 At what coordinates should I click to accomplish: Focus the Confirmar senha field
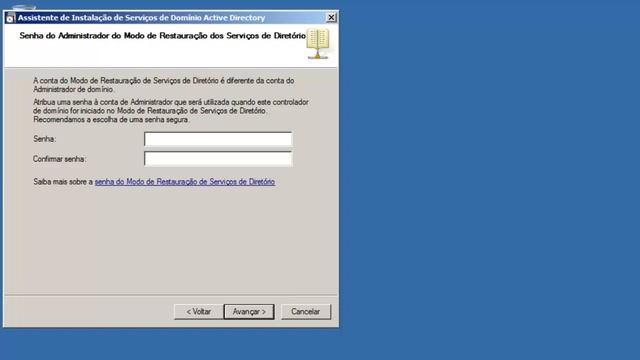(218, 159)
